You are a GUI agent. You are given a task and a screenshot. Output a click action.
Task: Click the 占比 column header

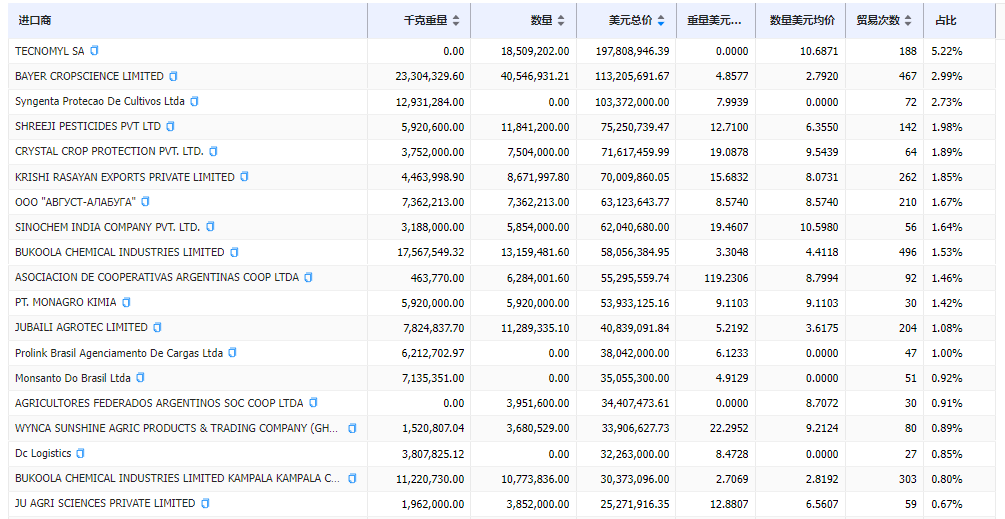[945, 20]
